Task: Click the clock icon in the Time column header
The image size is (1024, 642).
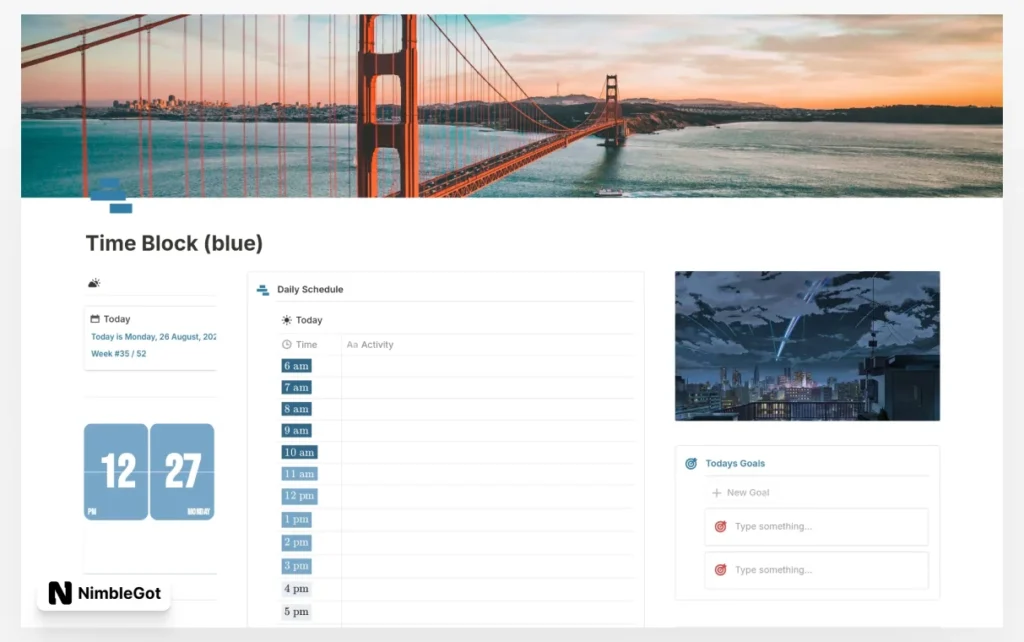Action: click(287, 344)
